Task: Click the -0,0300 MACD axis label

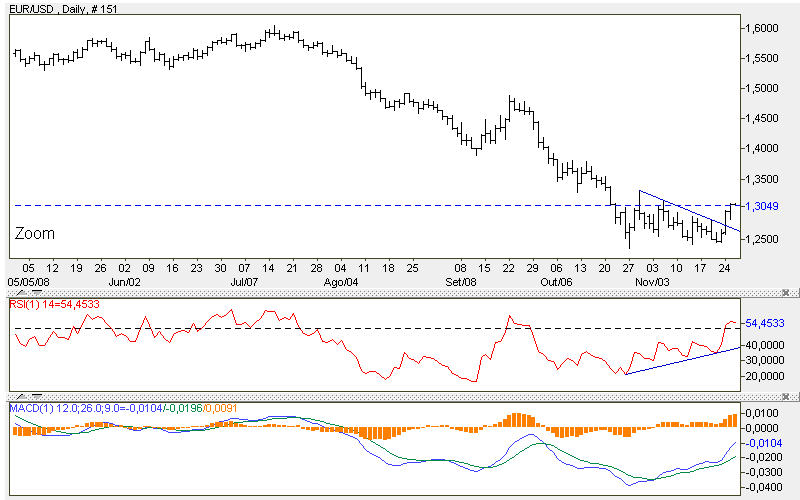Action: [762, 472]
